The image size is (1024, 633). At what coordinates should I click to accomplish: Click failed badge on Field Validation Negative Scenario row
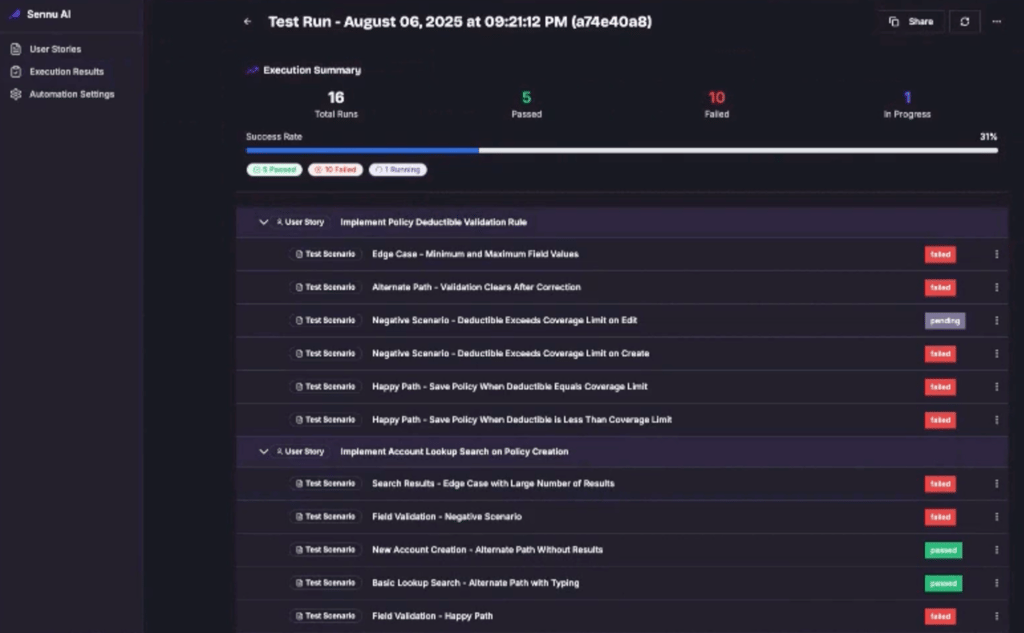pyautogui.click(x=940, y=517)
